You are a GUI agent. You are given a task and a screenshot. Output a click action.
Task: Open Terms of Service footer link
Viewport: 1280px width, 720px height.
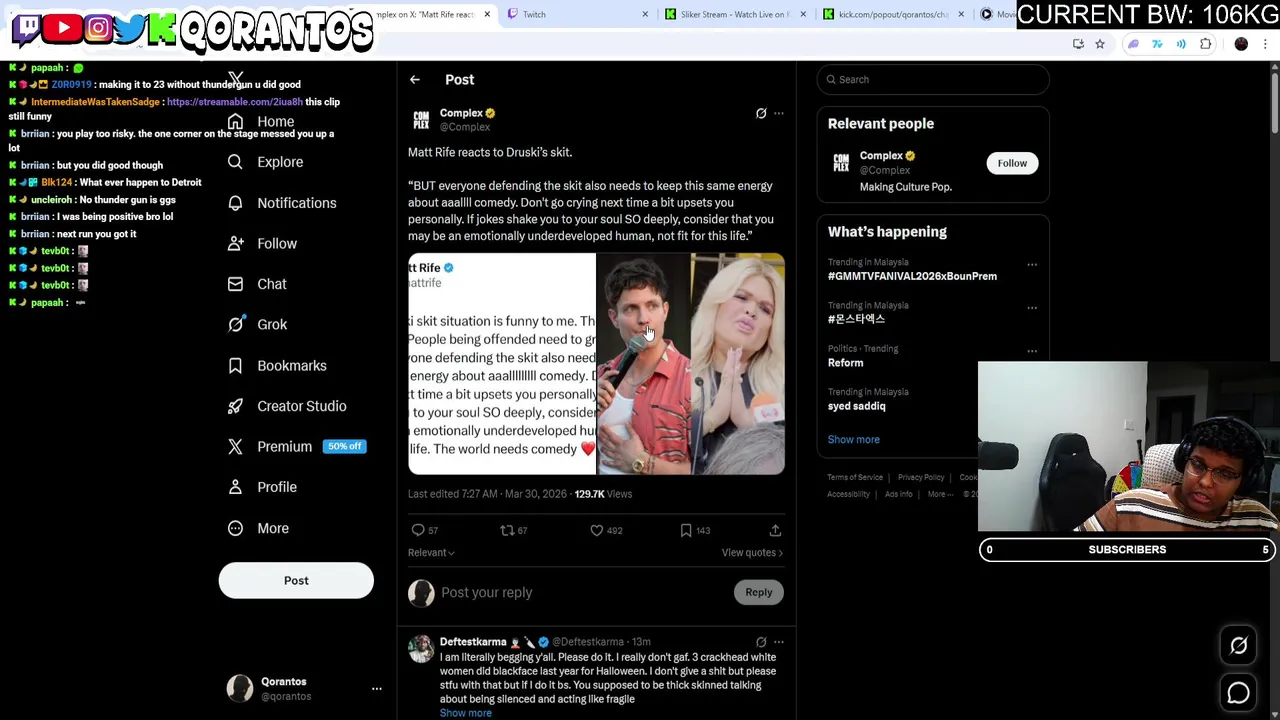click(x=855, y=478)
